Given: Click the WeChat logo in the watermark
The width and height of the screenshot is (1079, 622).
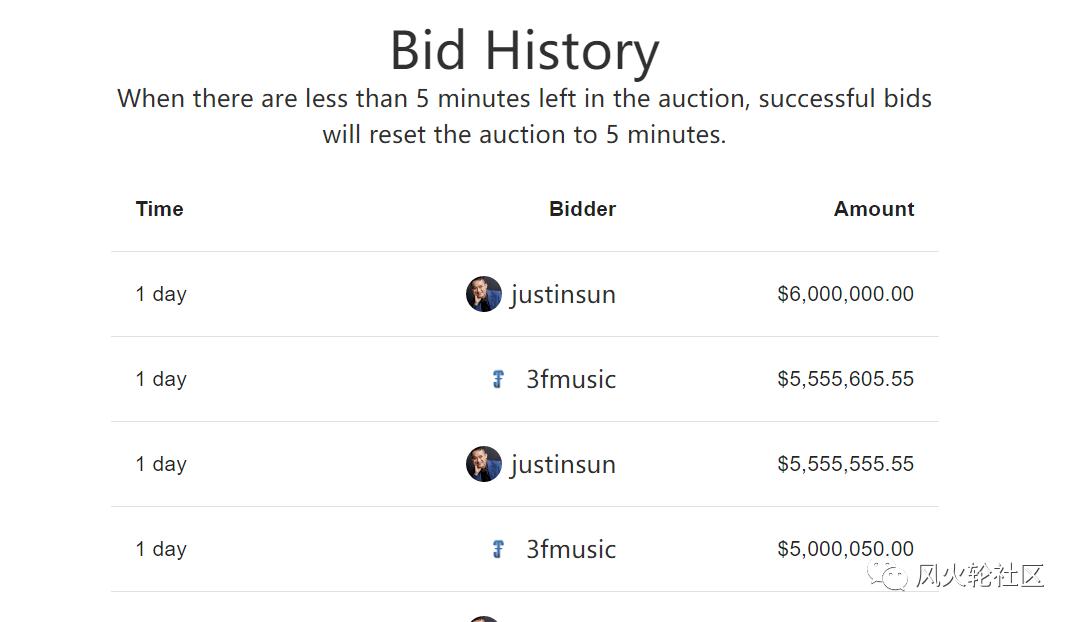Looking at the screenshot, I should (887, 575).
